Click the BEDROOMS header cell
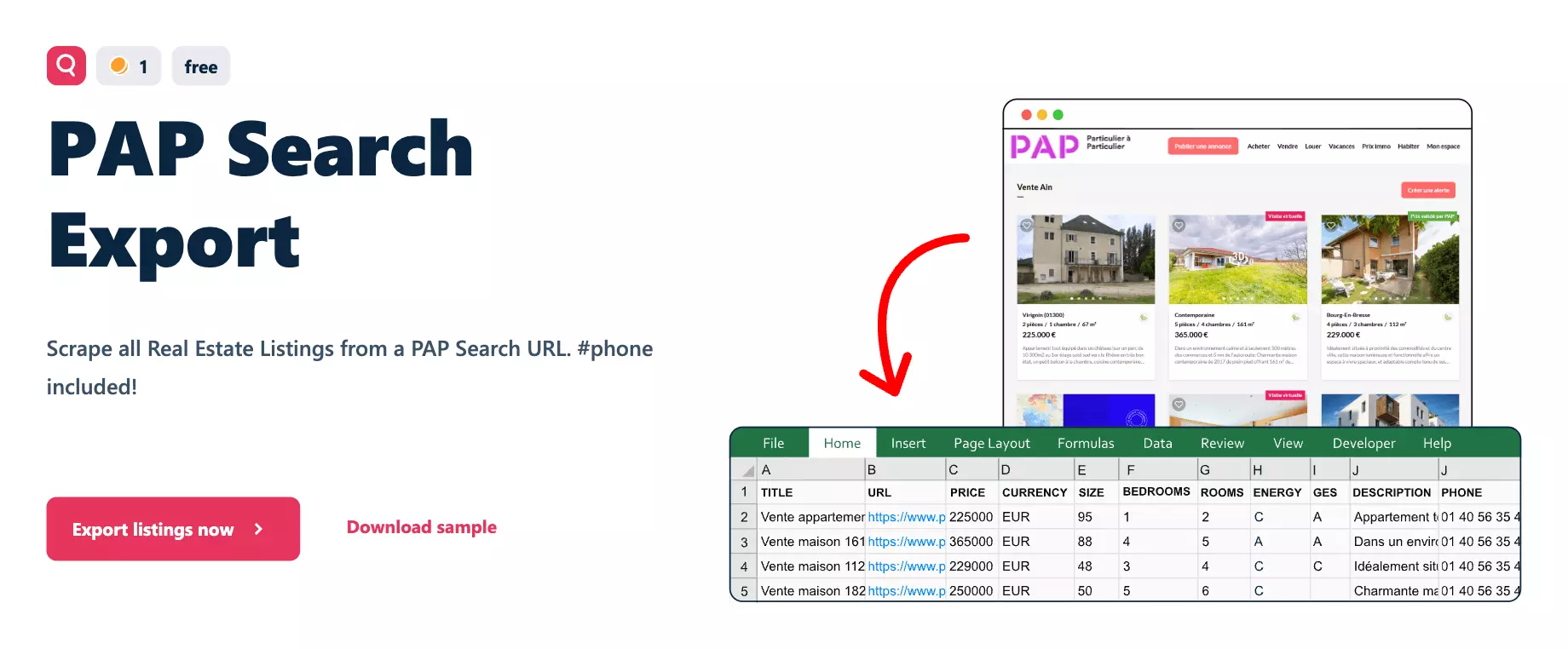 click(1156, 492)
